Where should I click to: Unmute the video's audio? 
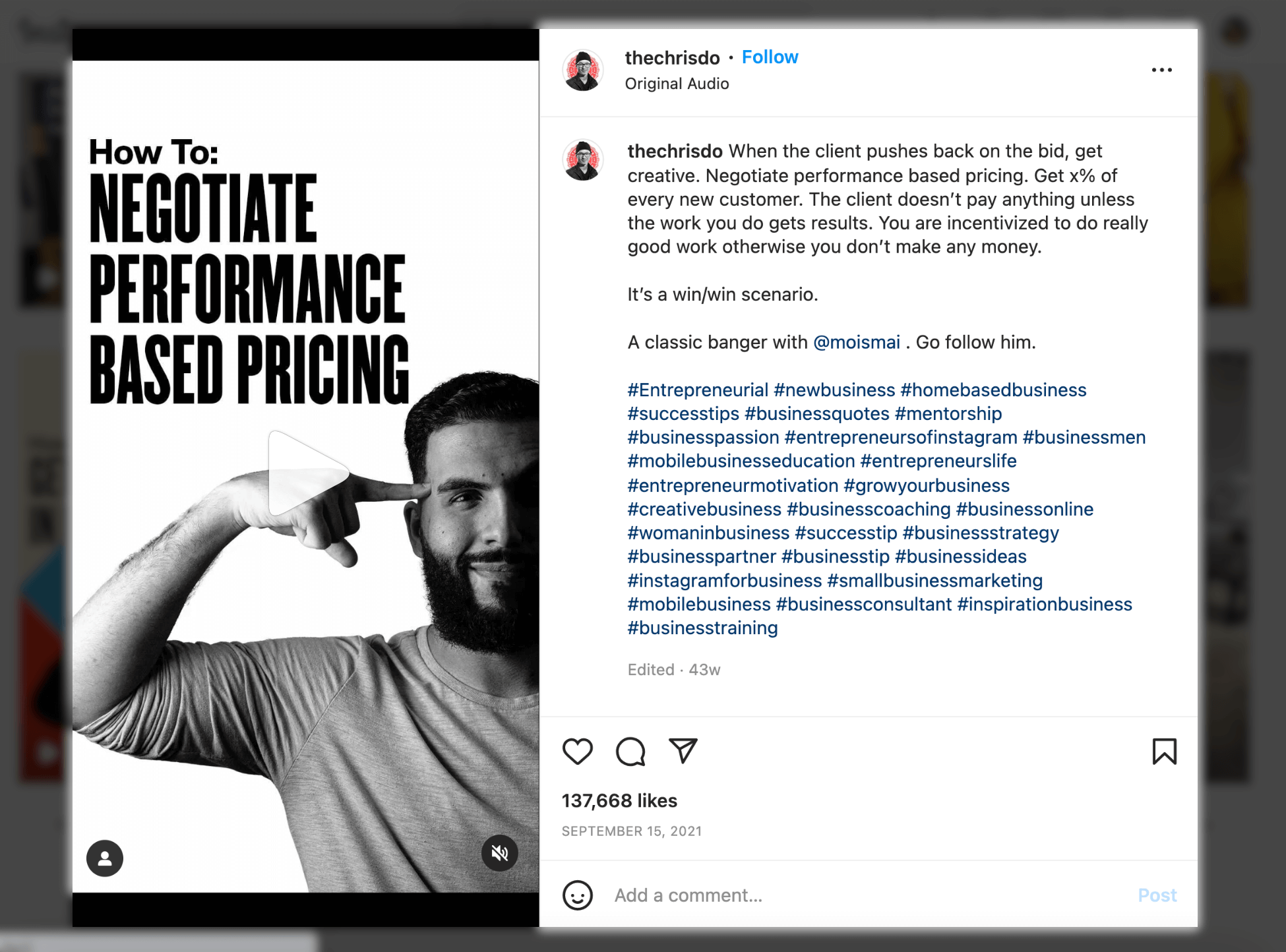click(500, 852)
